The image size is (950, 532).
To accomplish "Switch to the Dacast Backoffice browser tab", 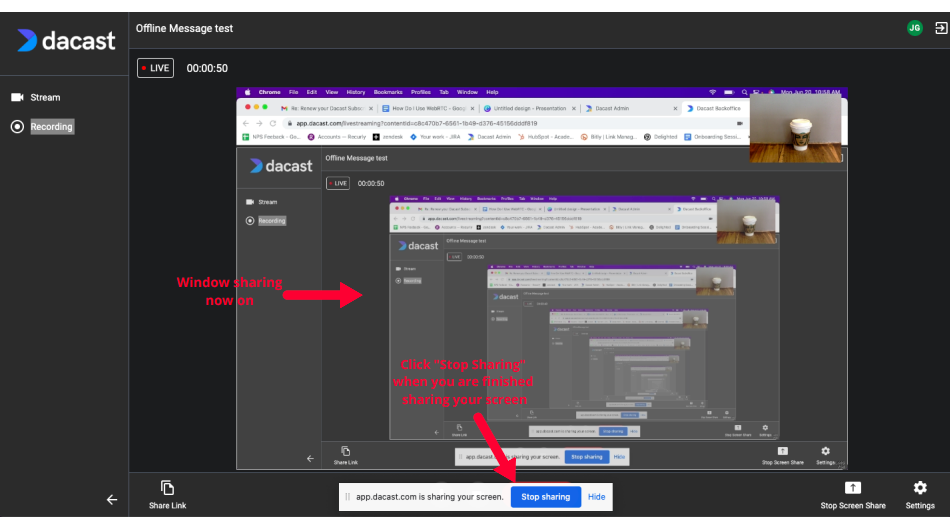I will pos(718,108).
